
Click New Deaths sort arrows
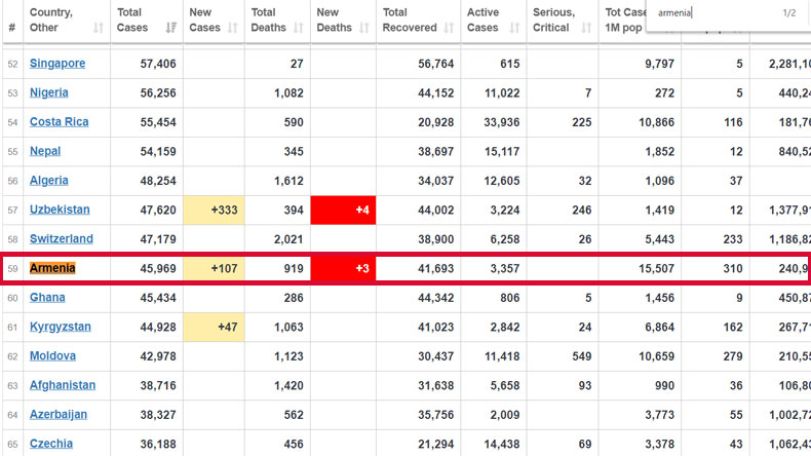[x=364, y=28]
